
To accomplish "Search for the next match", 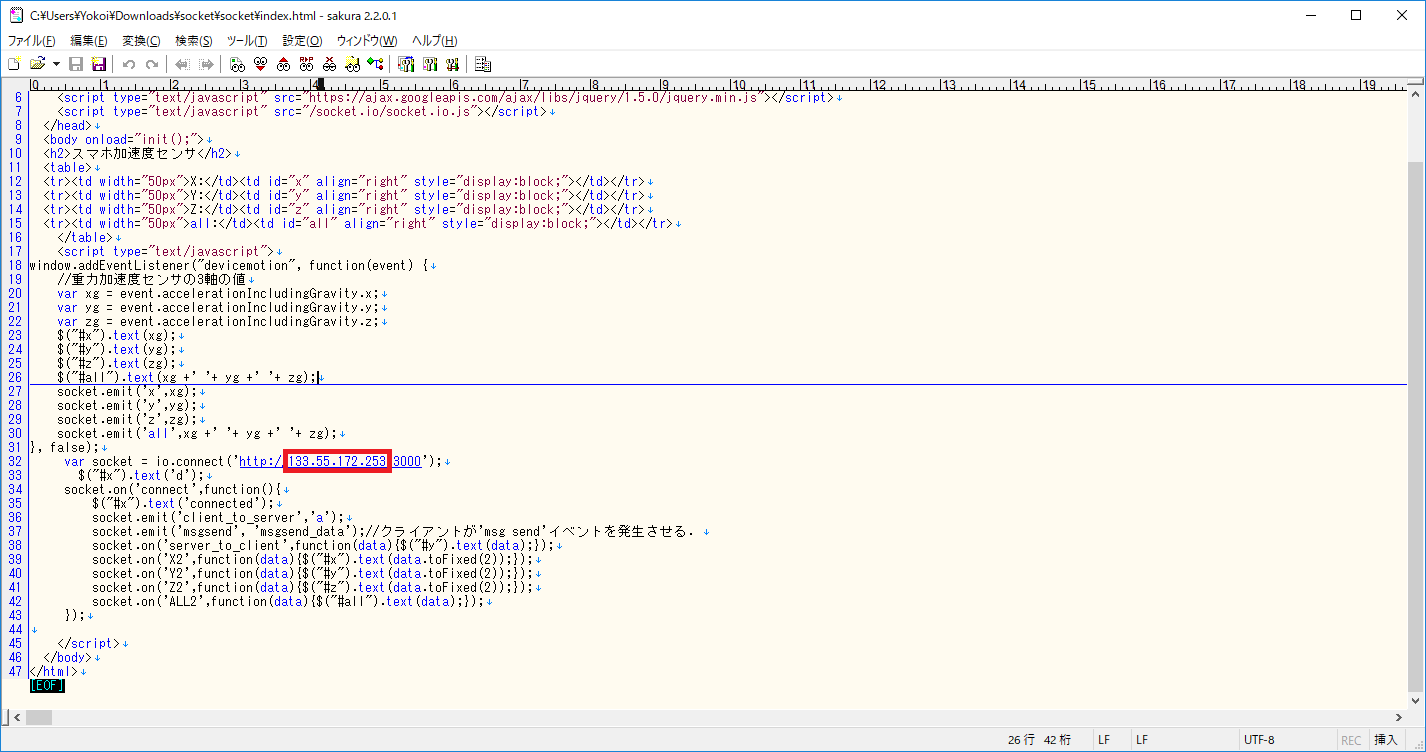I will (261, 63).
